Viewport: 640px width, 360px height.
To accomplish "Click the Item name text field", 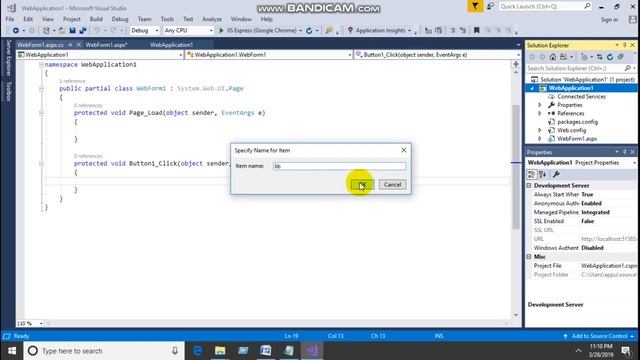I will pyautogui.click(x=339, y=166).
